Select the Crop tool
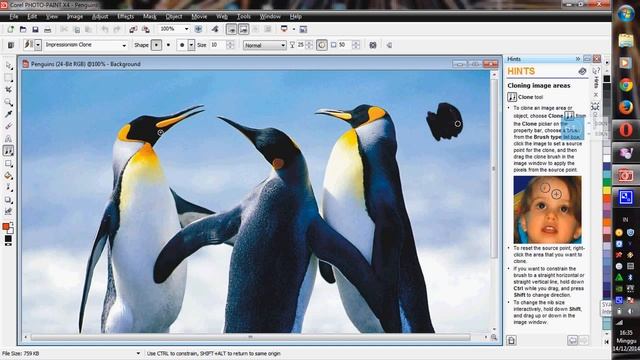 pyautogui.click(x=9, y=90)
